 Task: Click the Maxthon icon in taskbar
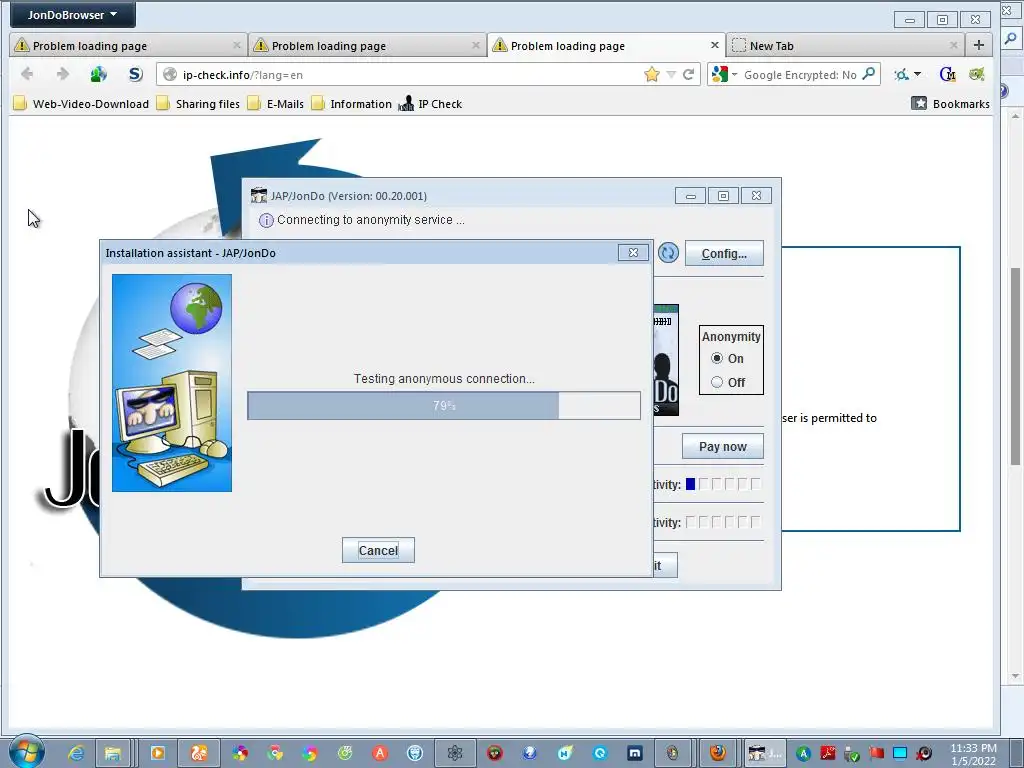coord(635,753)
